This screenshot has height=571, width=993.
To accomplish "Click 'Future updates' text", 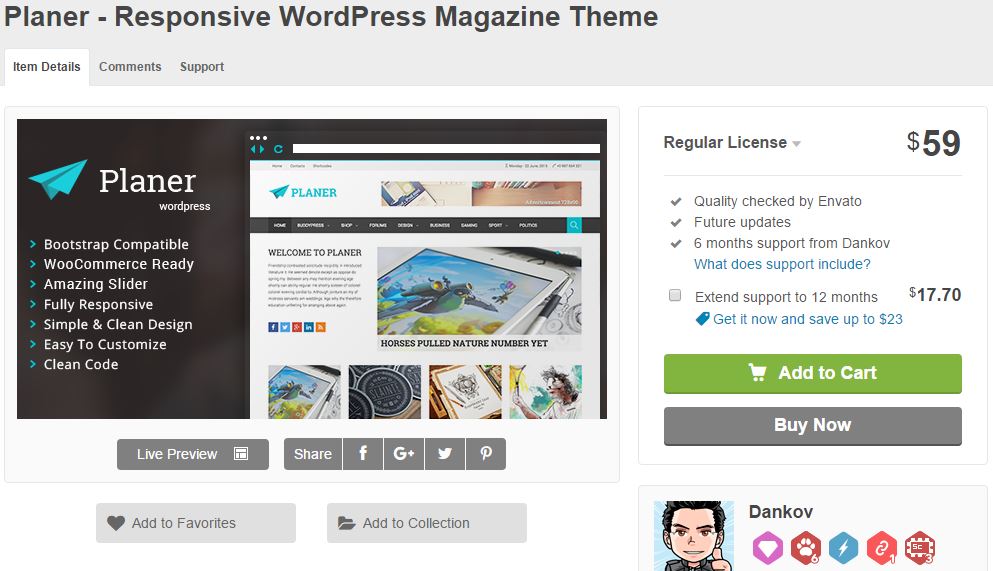I will [x=742, y=222].
